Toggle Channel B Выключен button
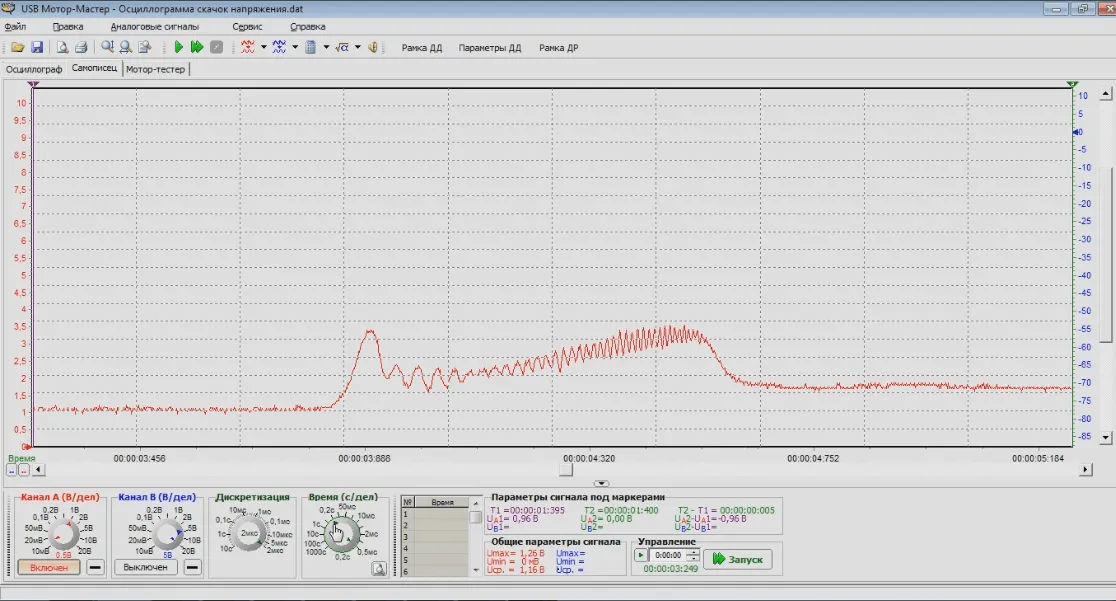Viewport: 1116px width, 601px height. pyautogui.click(x=145, y=568)
